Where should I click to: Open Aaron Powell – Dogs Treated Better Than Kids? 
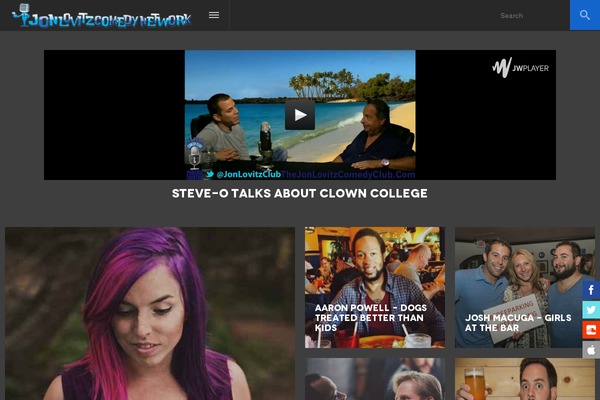(x=375, y=287)
